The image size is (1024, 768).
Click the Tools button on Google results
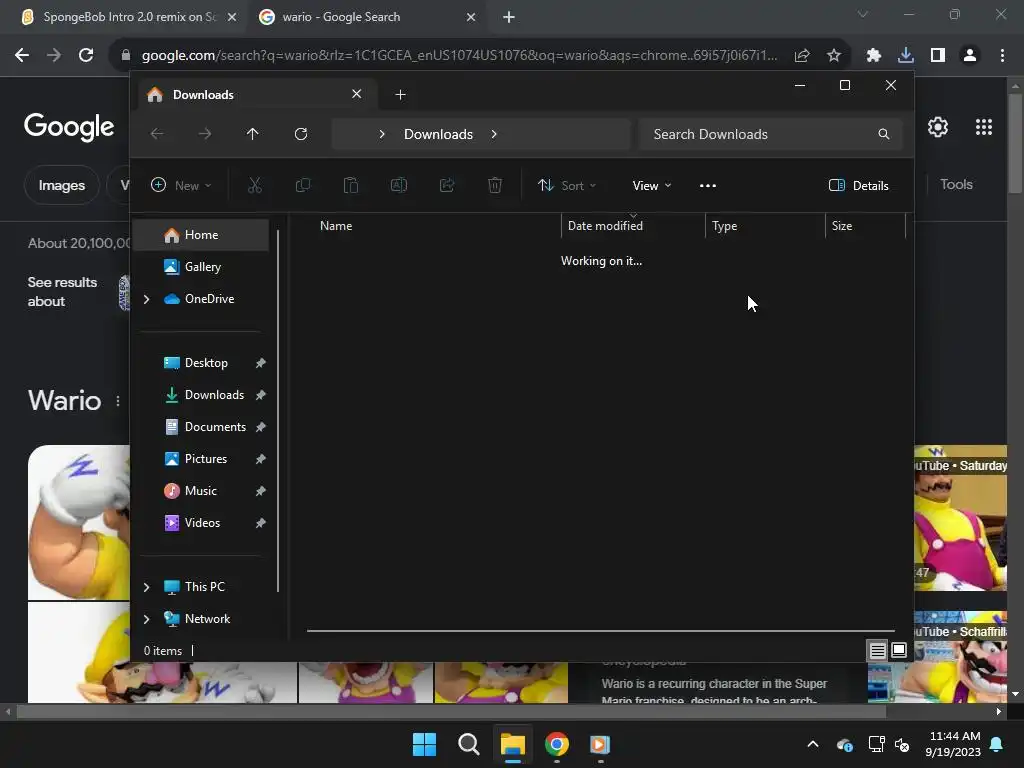956,185
